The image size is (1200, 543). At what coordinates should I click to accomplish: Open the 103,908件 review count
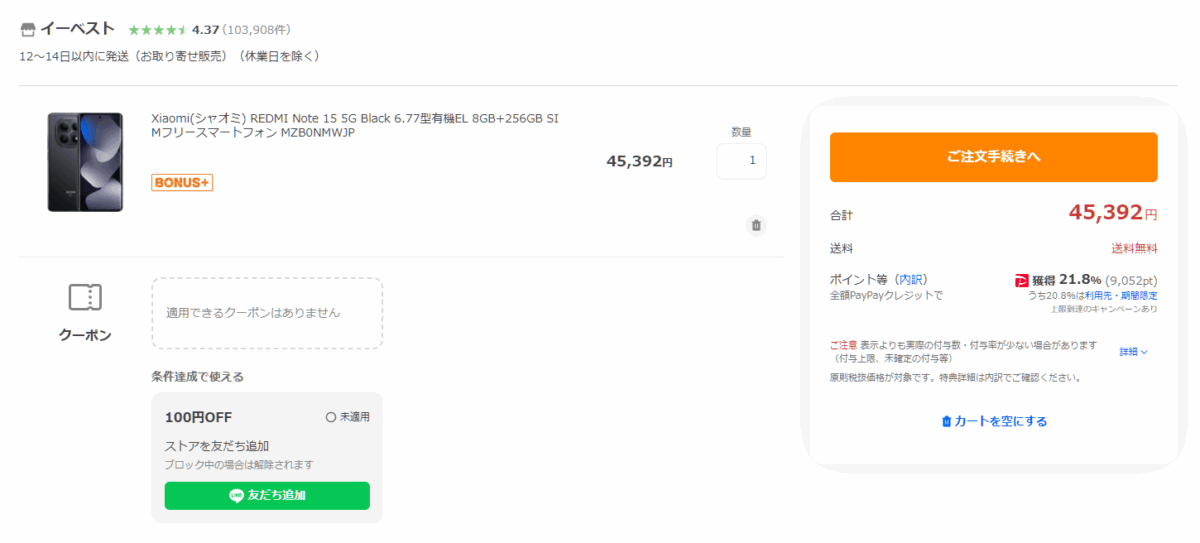[x=257, y=30]
